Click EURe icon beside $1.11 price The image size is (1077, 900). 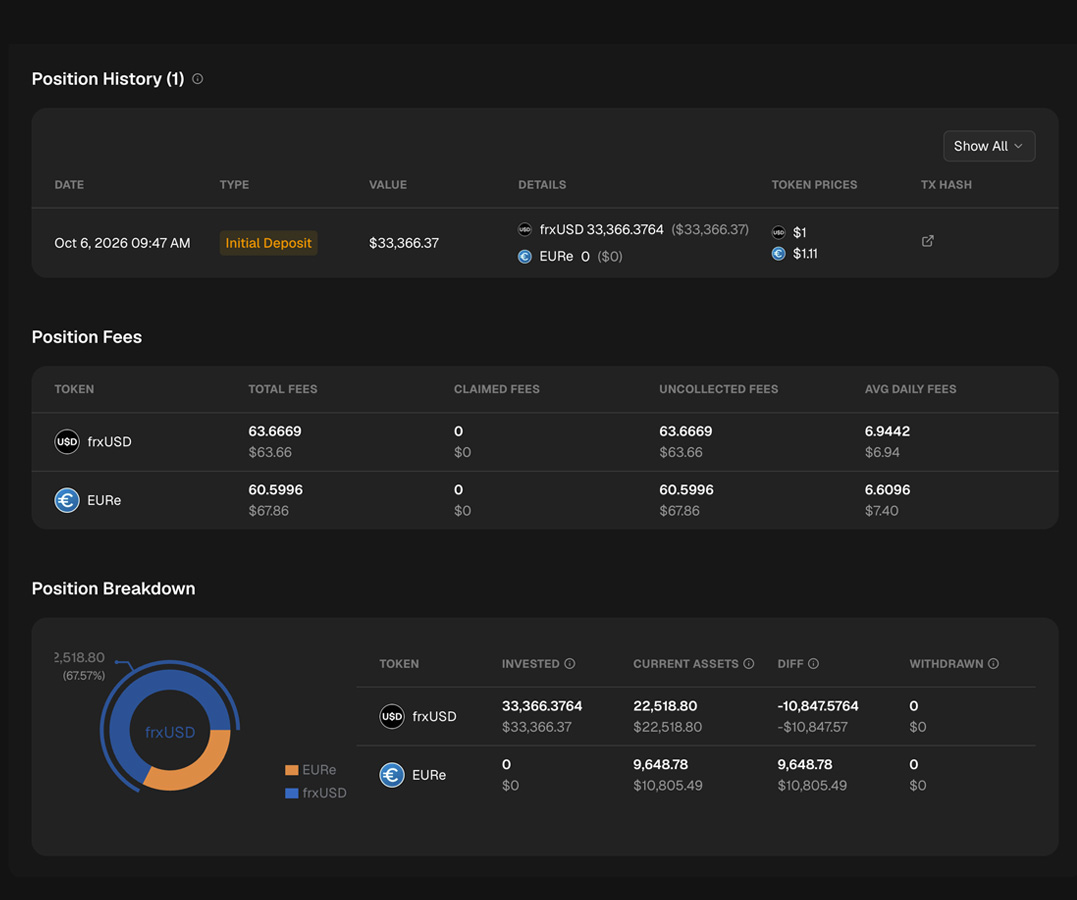(x=778, y=254)
